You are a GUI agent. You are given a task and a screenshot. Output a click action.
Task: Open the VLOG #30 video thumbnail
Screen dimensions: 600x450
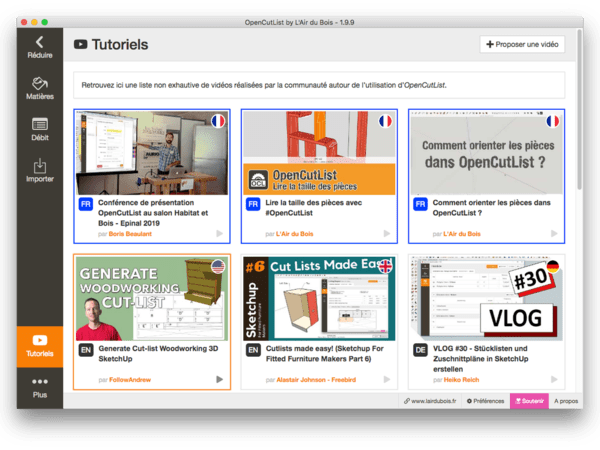coord(486,298)
